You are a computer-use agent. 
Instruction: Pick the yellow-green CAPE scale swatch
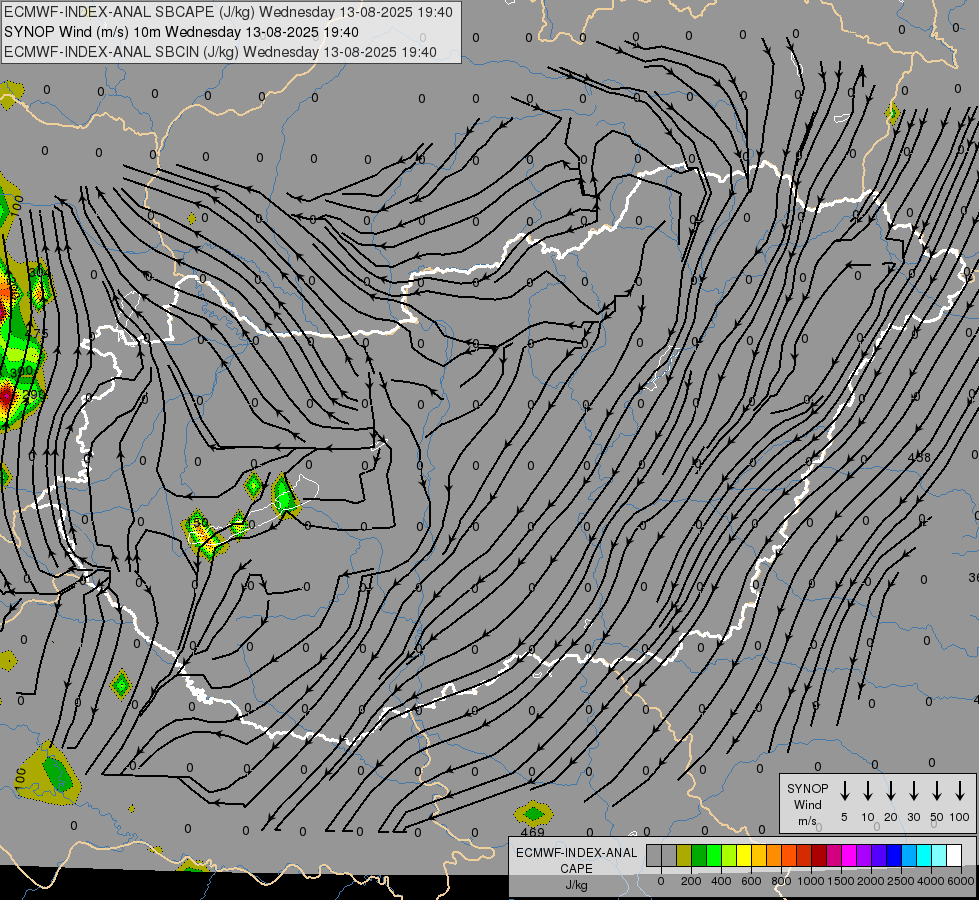[x=729, y=856]
